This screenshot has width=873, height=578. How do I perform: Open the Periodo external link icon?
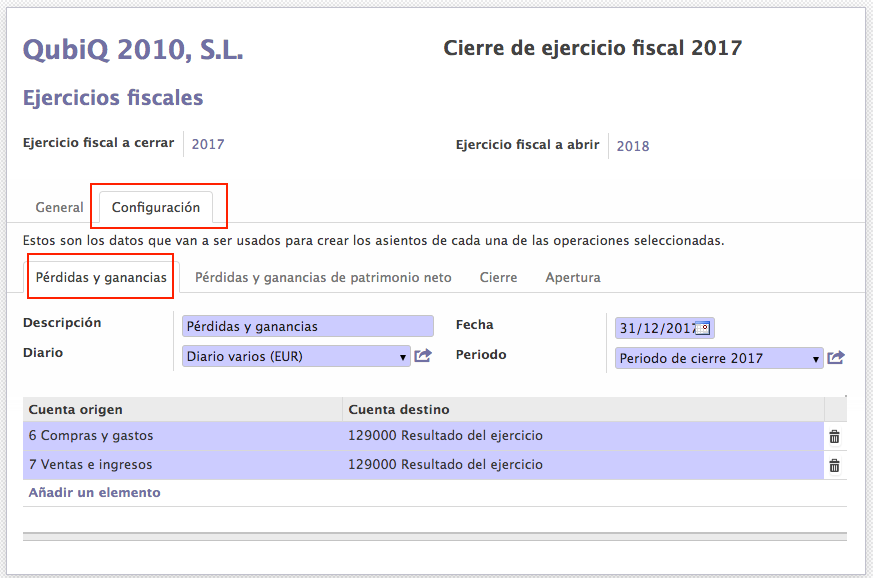(x=836, y=358)
